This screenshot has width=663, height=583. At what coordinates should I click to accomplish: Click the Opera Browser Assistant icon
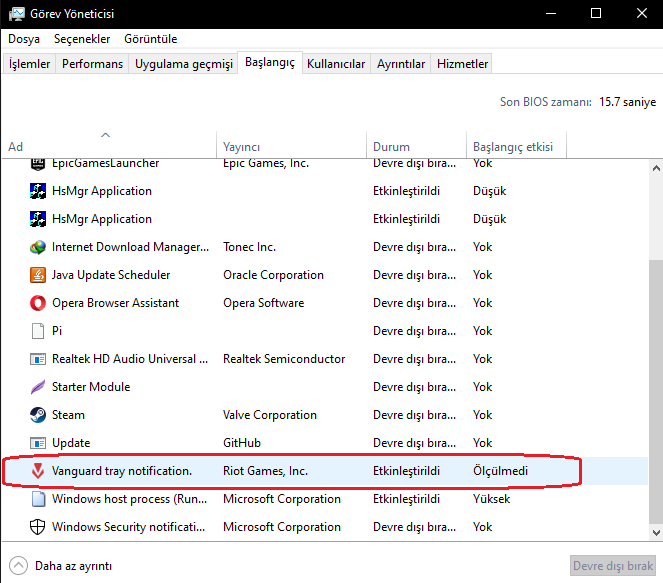tap(38, 303)
